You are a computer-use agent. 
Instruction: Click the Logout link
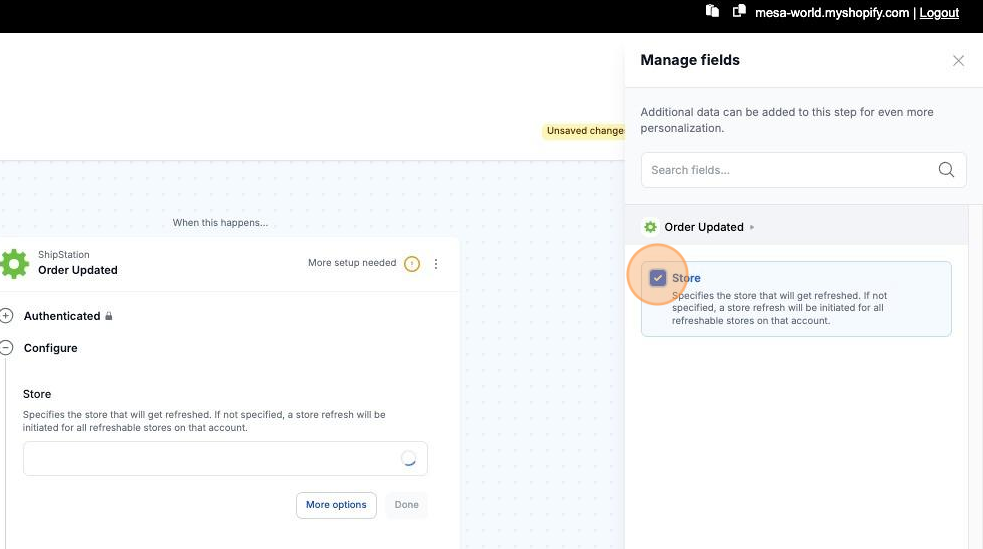click(939, 13)
